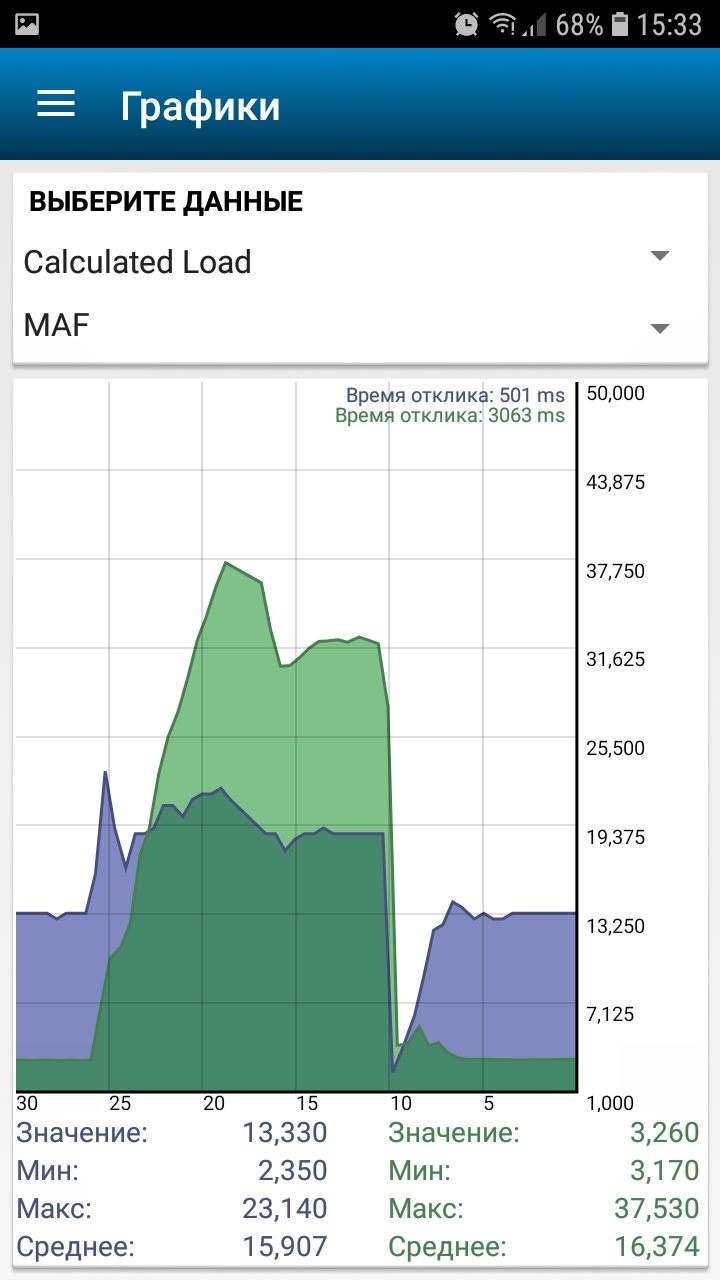Tap the Графики screen title

200,106
